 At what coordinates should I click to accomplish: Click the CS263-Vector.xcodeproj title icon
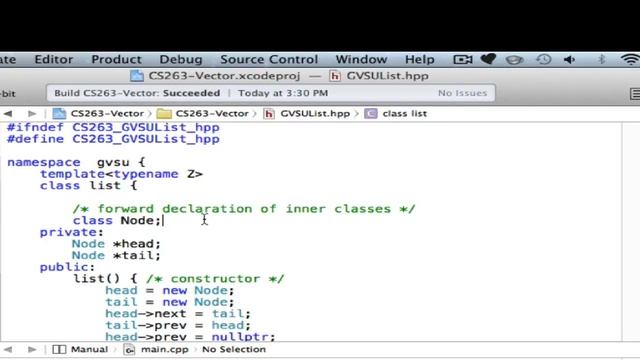137,76
